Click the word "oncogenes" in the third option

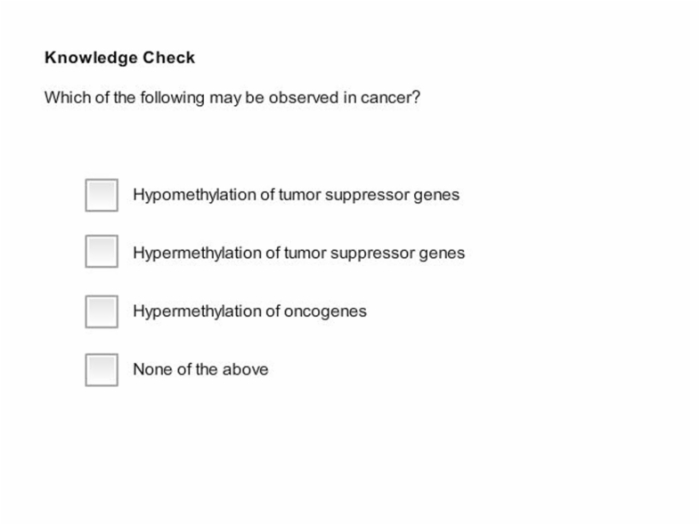(325, 312)
